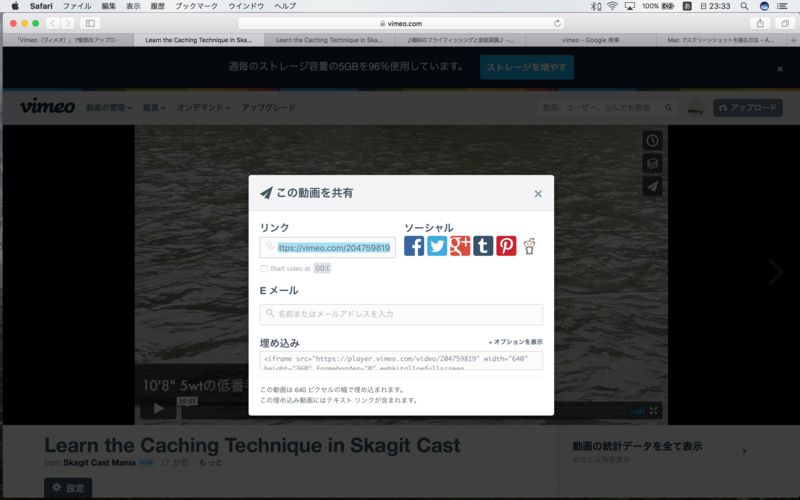Open the Wi-Fi status menu
The width and height of the screenshot is (800, 500).
tap(612, 6)
